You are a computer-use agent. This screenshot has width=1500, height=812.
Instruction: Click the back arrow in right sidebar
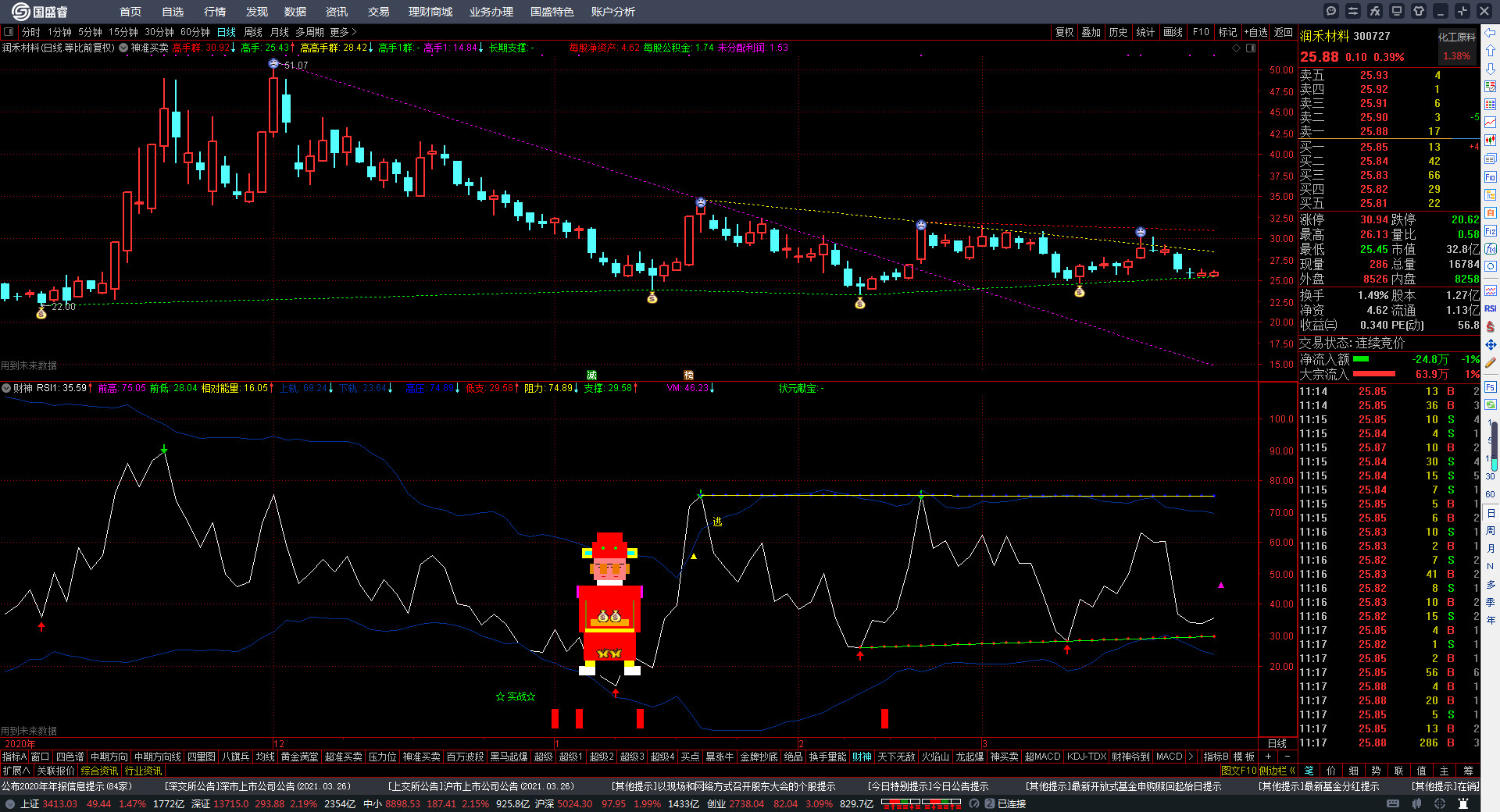point(1491,33)
